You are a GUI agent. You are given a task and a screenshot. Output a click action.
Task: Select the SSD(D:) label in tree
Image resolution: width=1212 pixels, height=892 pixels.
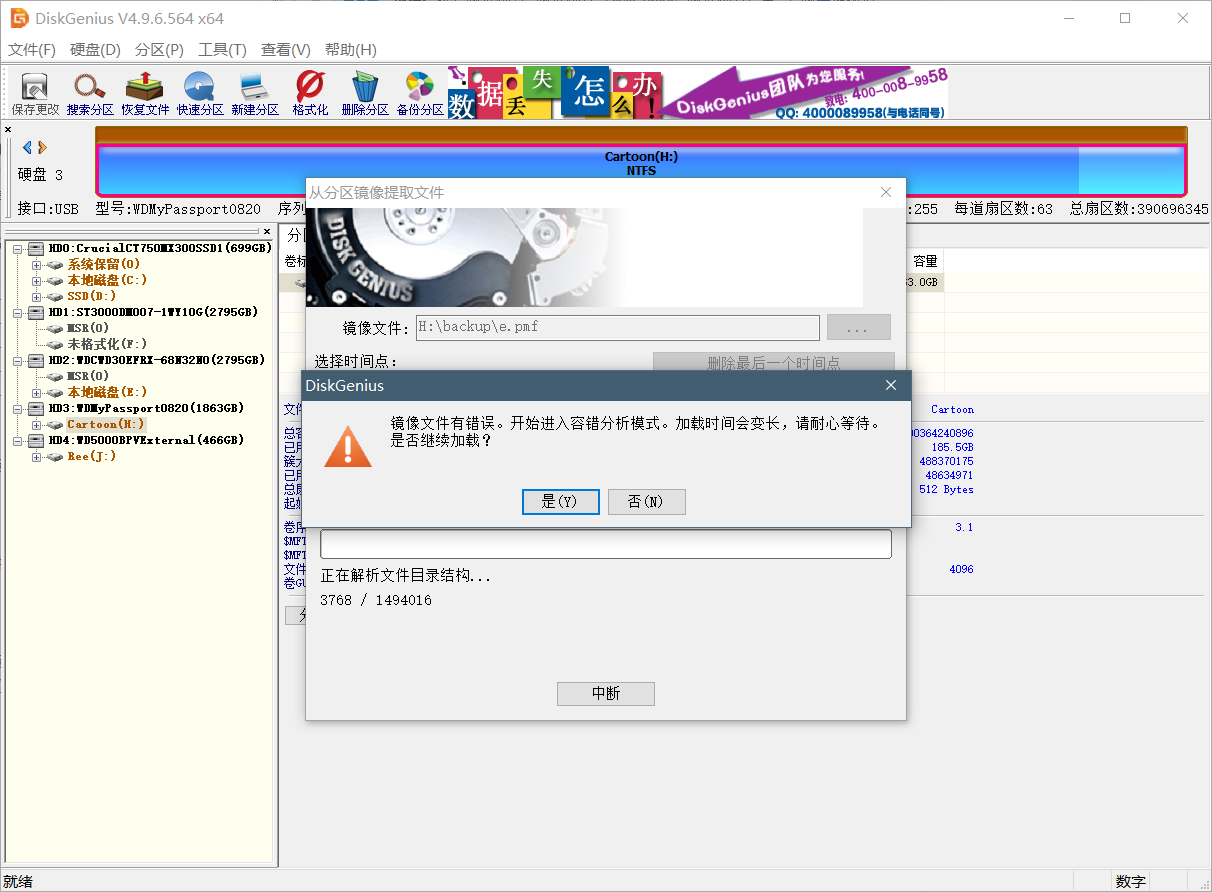pos(92,296)
